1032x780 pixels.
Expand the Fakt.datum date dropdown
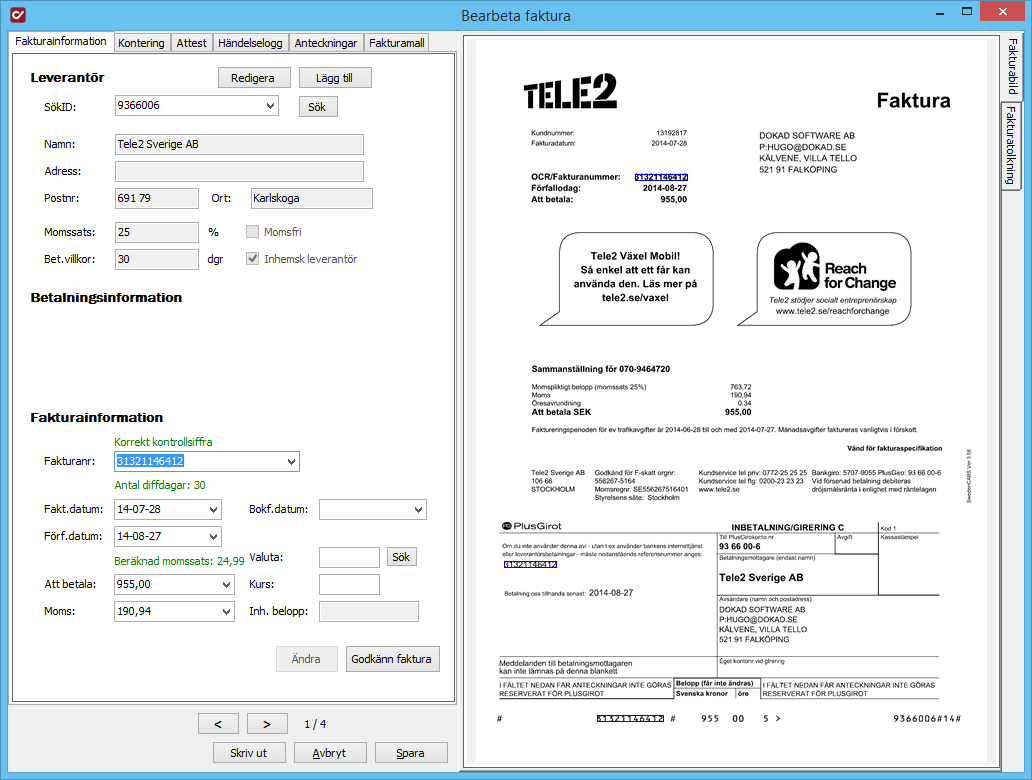pyautogui.click(x=213, y=509)
